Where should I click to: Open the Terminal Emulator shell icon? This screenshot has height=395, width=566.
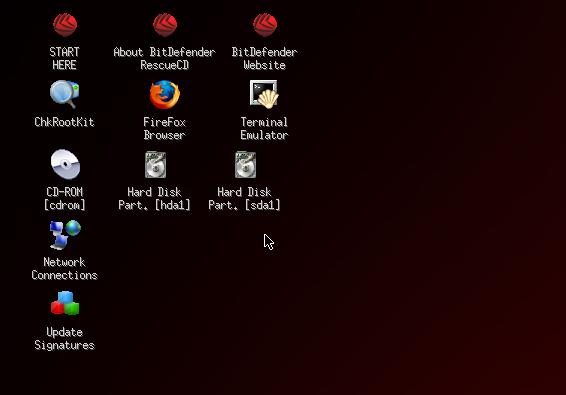tap(264, 94)
